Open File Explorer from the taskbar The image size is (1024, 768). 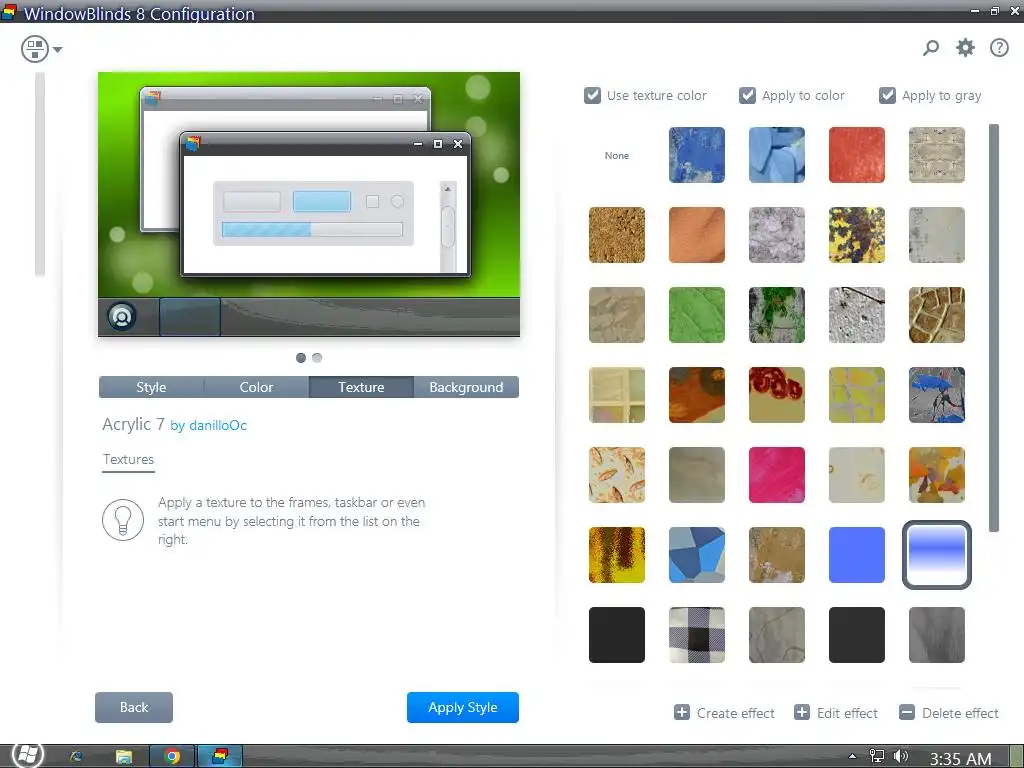123,756
